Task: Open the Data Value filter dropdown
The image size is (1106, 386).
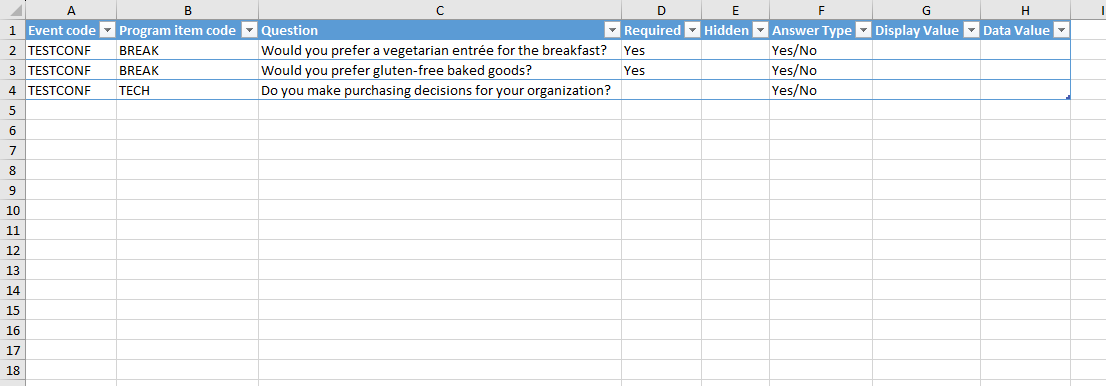Action: click(x=1061, y=30)
